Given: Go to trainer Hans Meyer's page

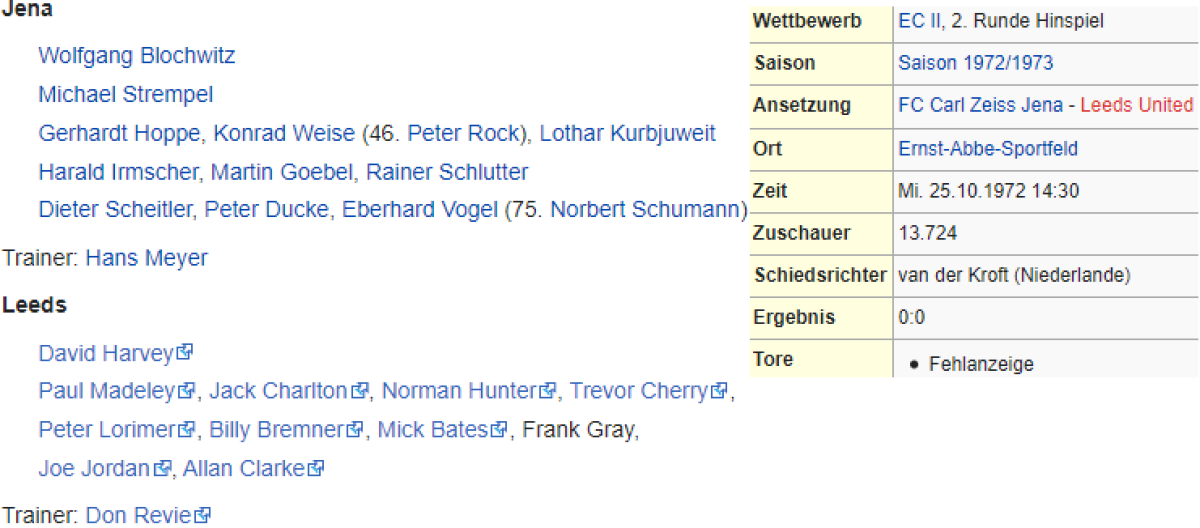Looking at the screenshot, I should (x=146, y=258).
